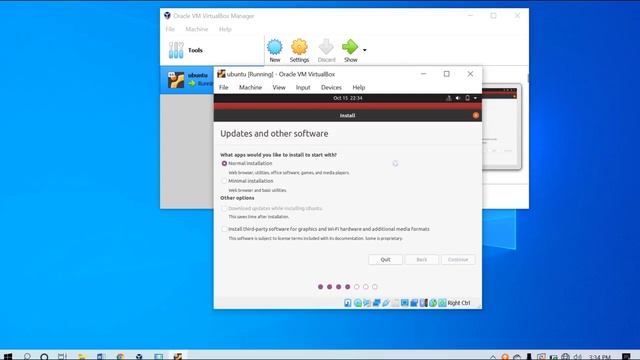Click the optical disk icon in VM status bar

coord(358,303)
